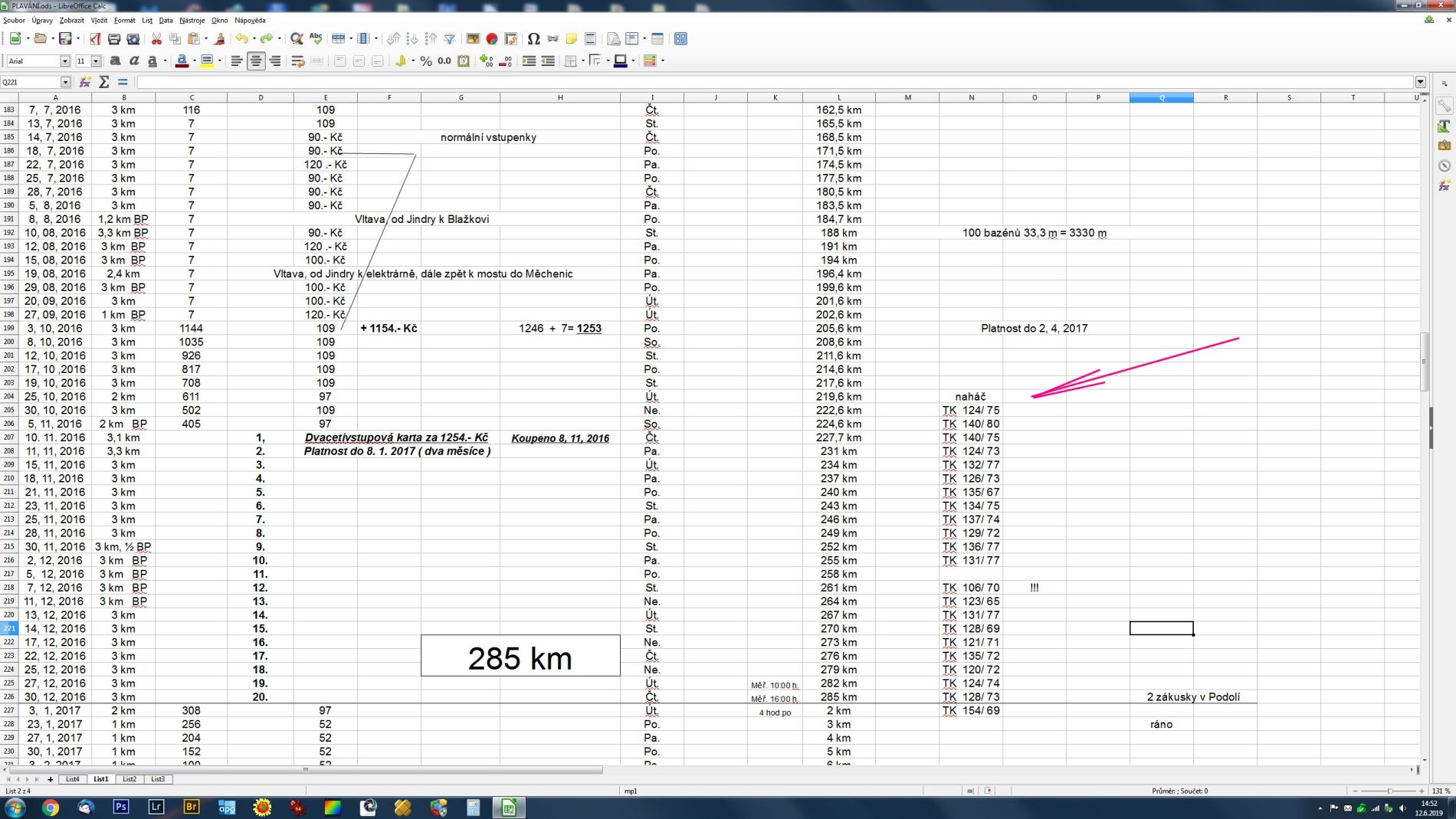The height and width of the screenshot is (819, 1456).
Task: Toggle bold text formatting
Action: [115, 61]
